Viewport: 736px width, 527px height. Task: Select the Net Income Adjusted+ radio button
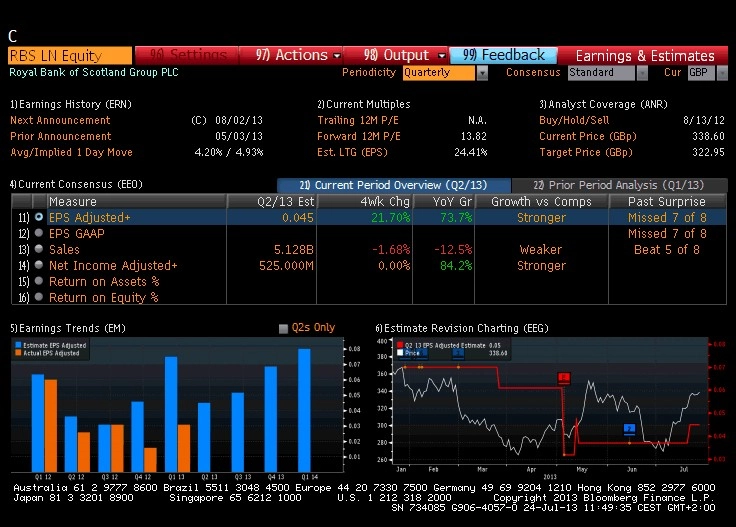point(39,265)
